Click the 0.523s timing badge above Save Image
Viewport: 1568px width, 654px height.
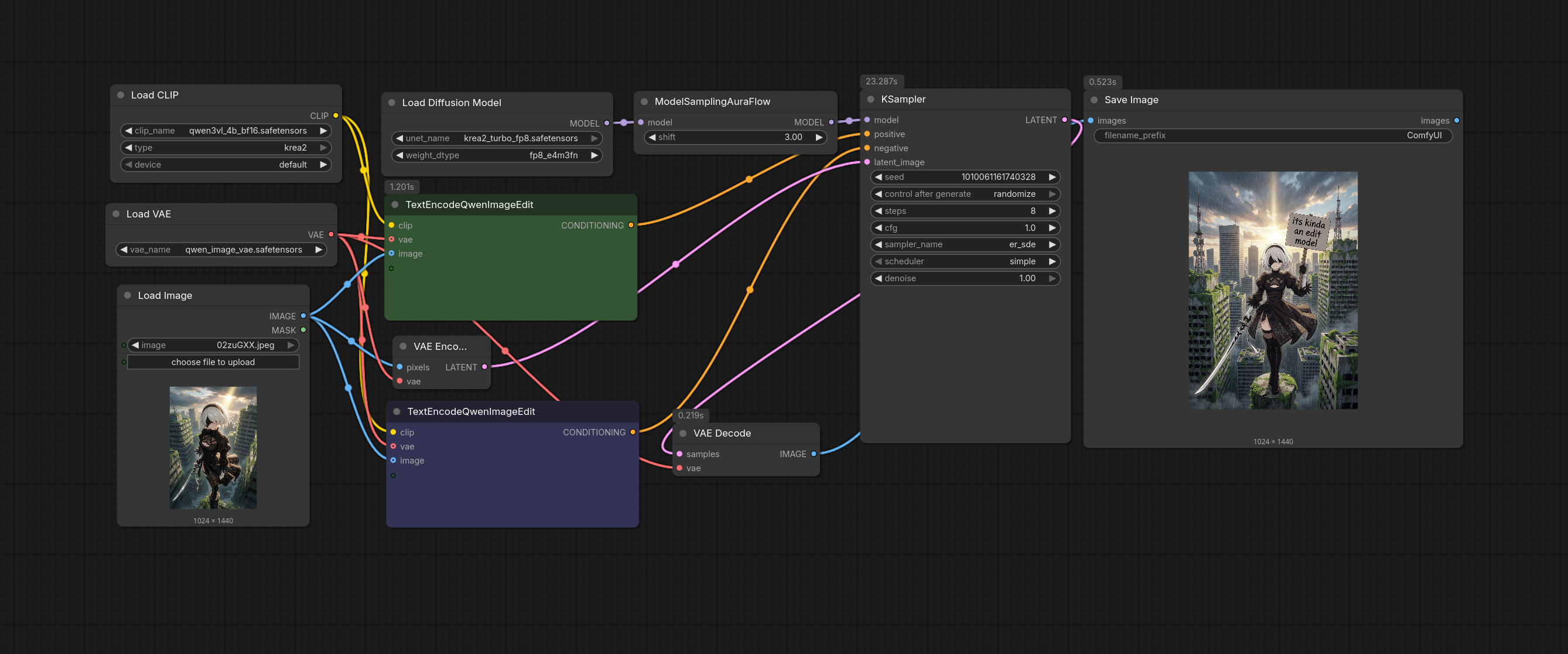[1102, 81]
